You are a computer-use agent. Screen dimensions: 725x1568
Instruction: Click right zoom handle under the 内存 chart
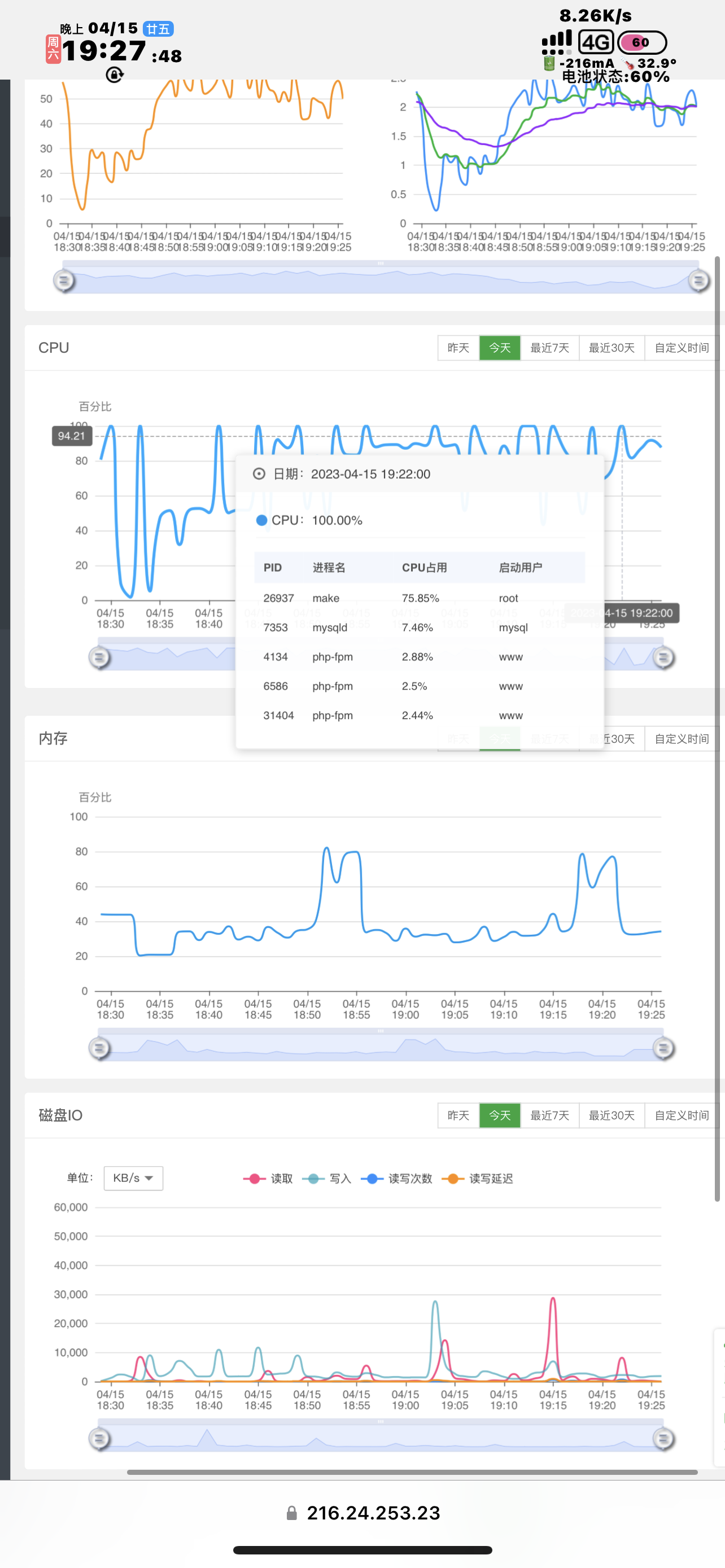click(x=663, y=1048)
